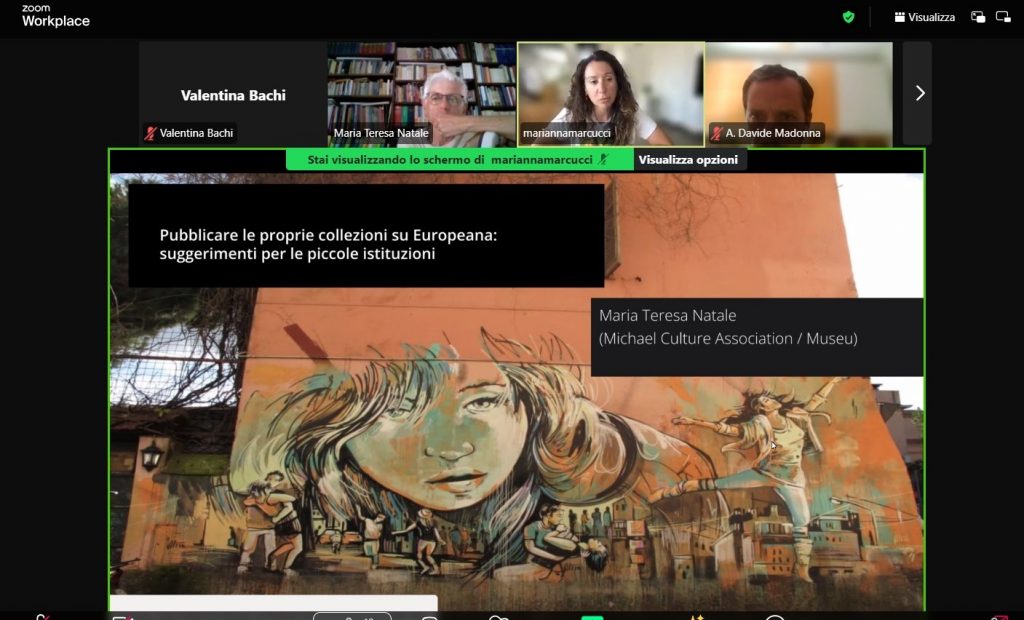Open the green encryption shield info

(x=848, y=17)
